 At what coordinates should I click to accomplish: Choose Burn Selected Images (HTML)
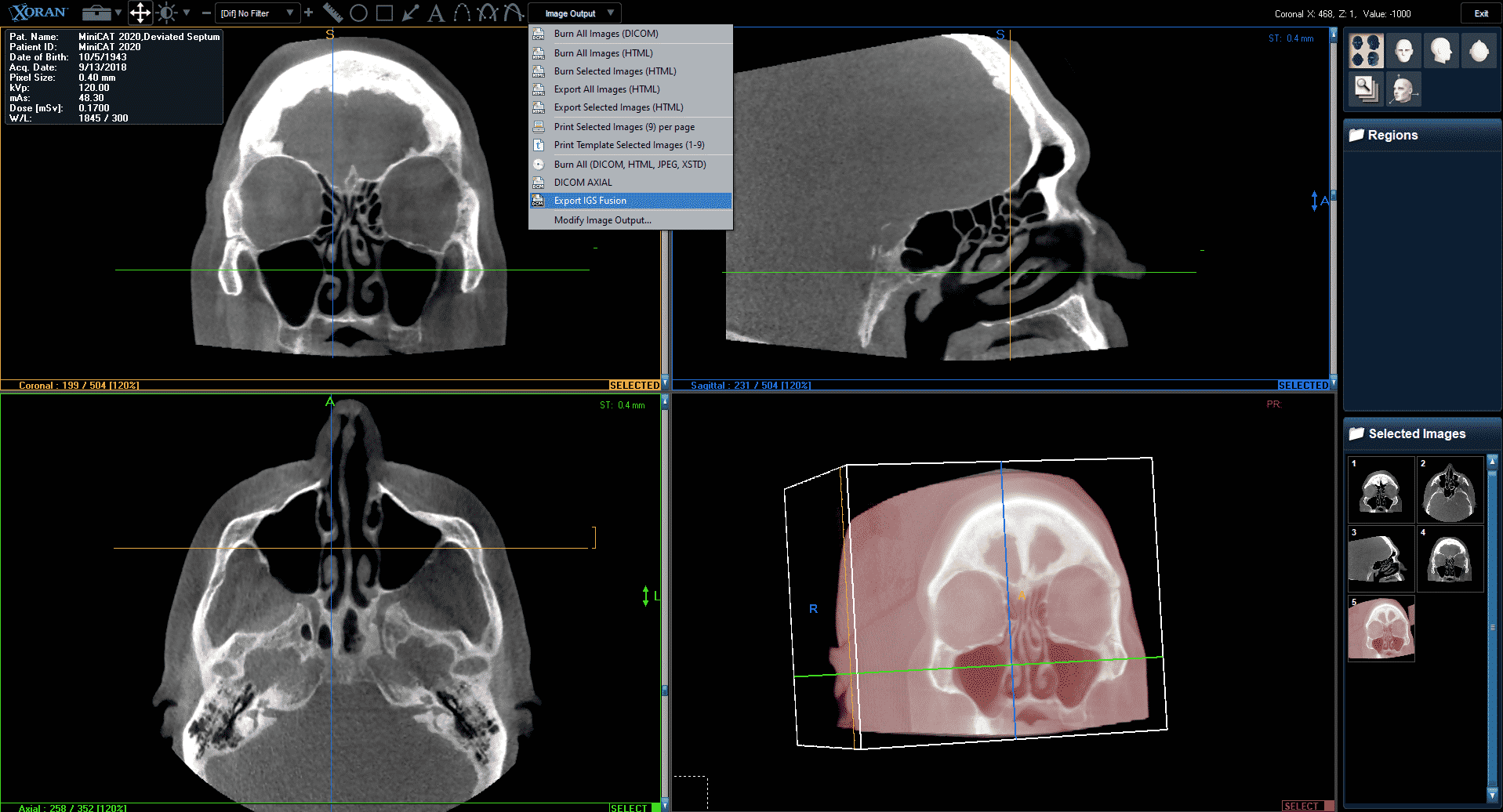pyautogui.click(x=631, y=71)
